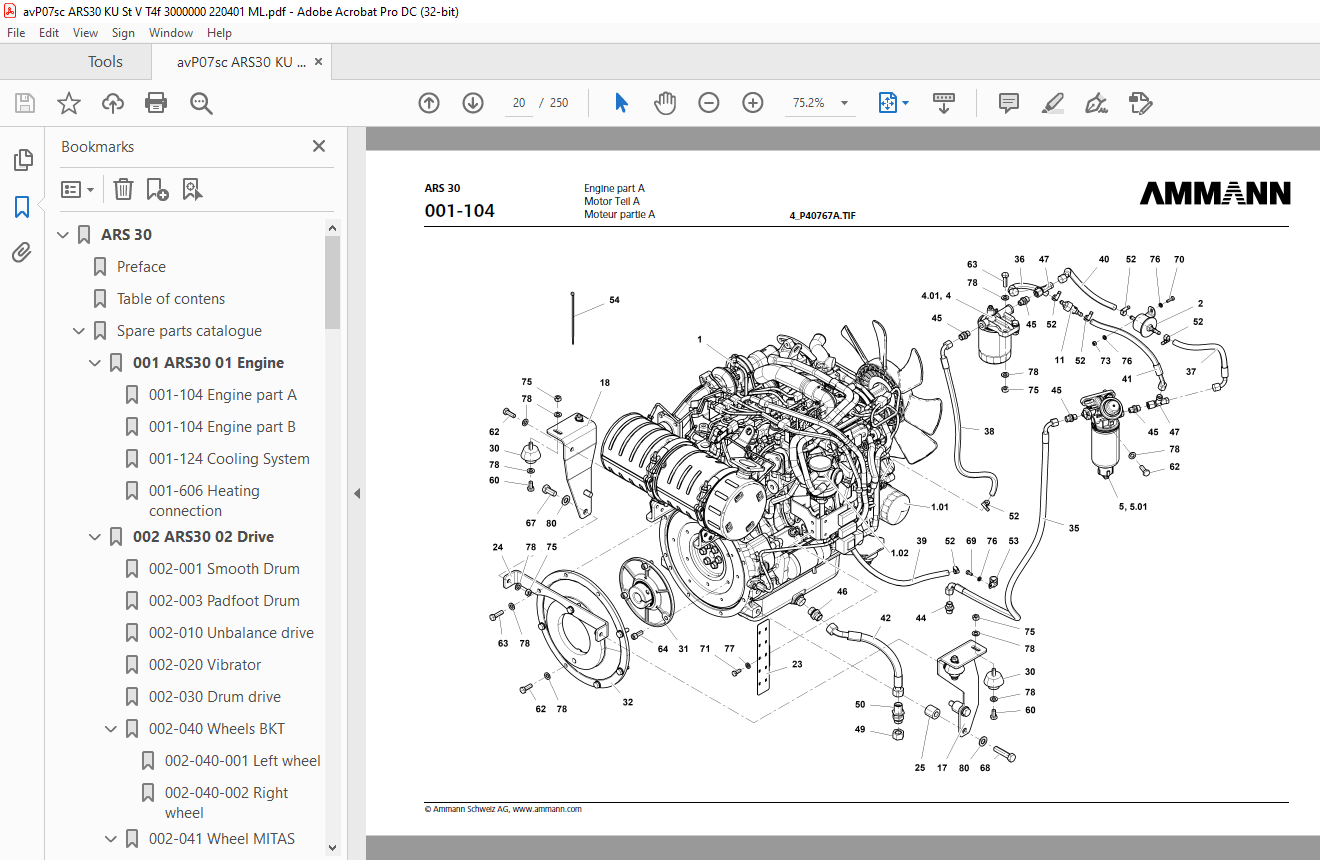
Task: Open the sign document pen icon
Action: (1096, 103)
